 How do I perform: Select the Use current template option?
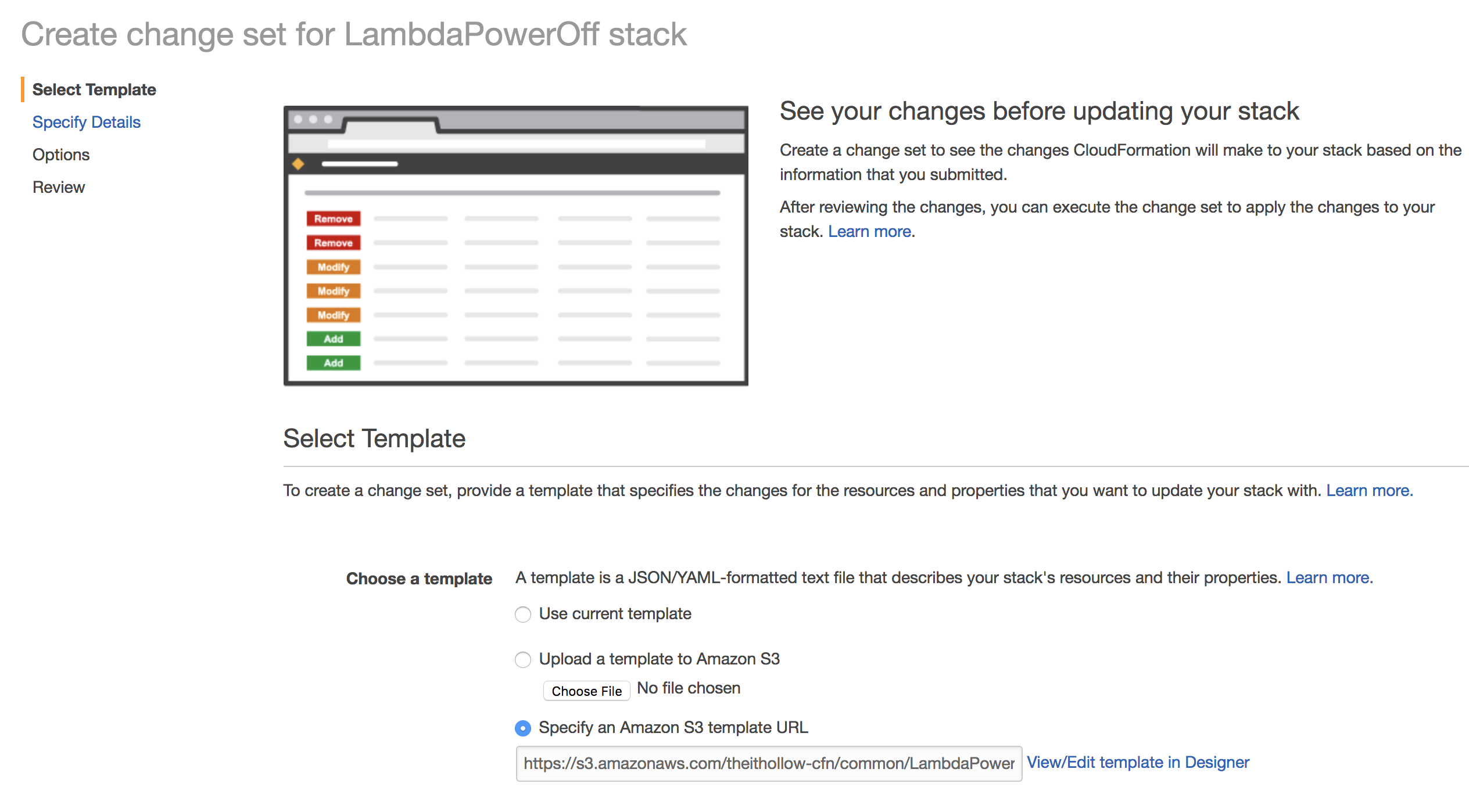tap(523, 614)
